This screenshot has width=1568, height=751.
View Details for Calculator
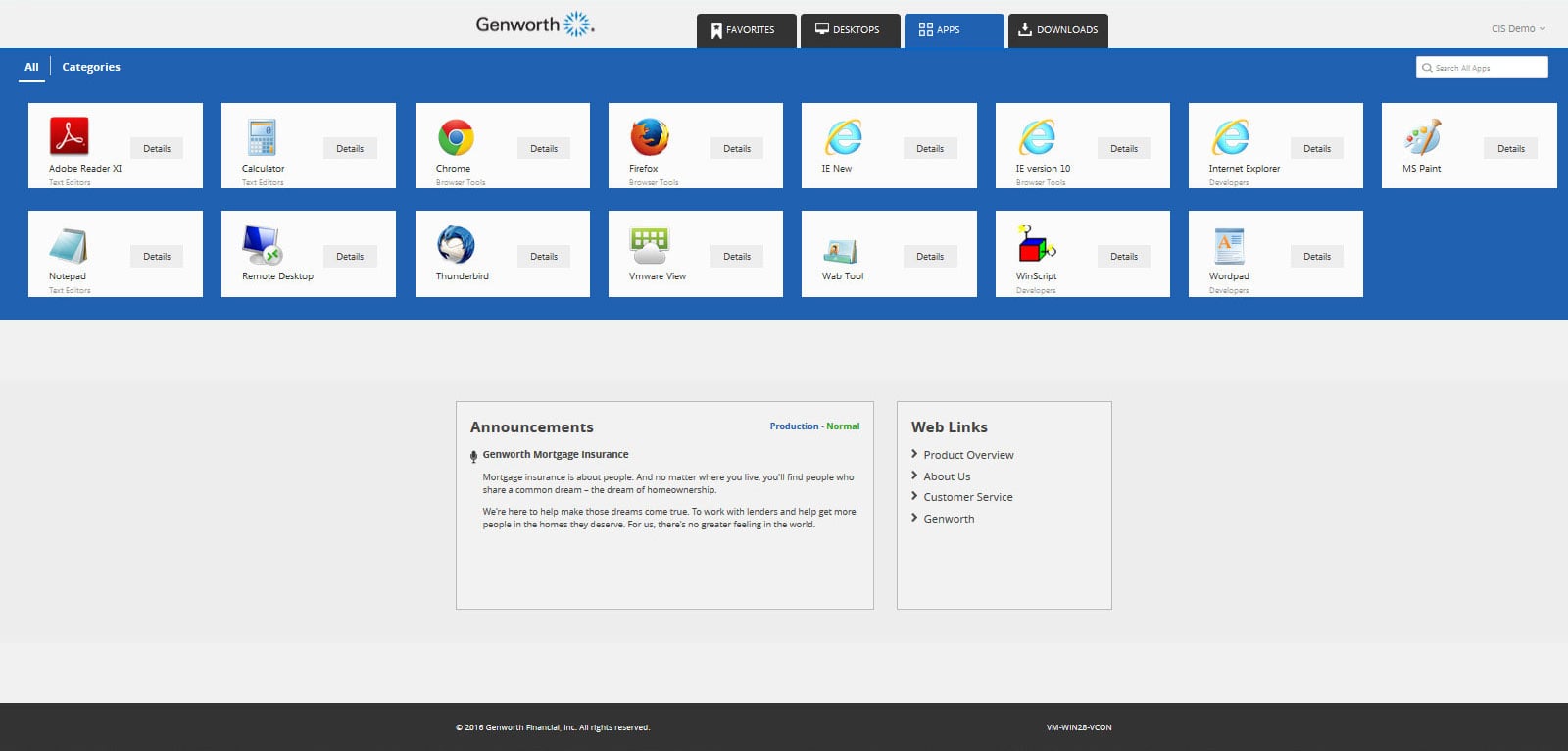coord(350,149)
